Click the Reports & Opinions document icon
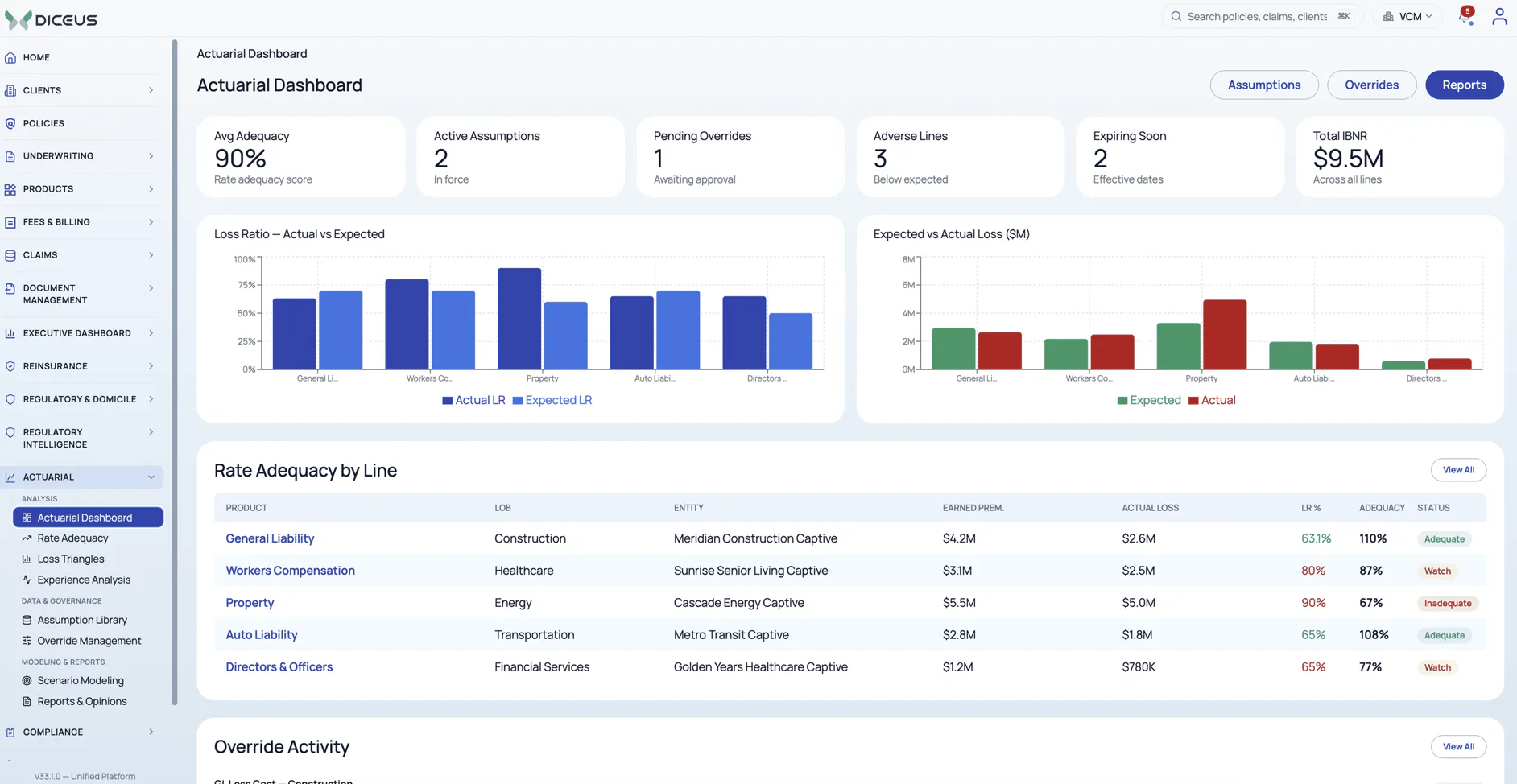The width and height of the screenshot is (1517, 784). point(27,701)
